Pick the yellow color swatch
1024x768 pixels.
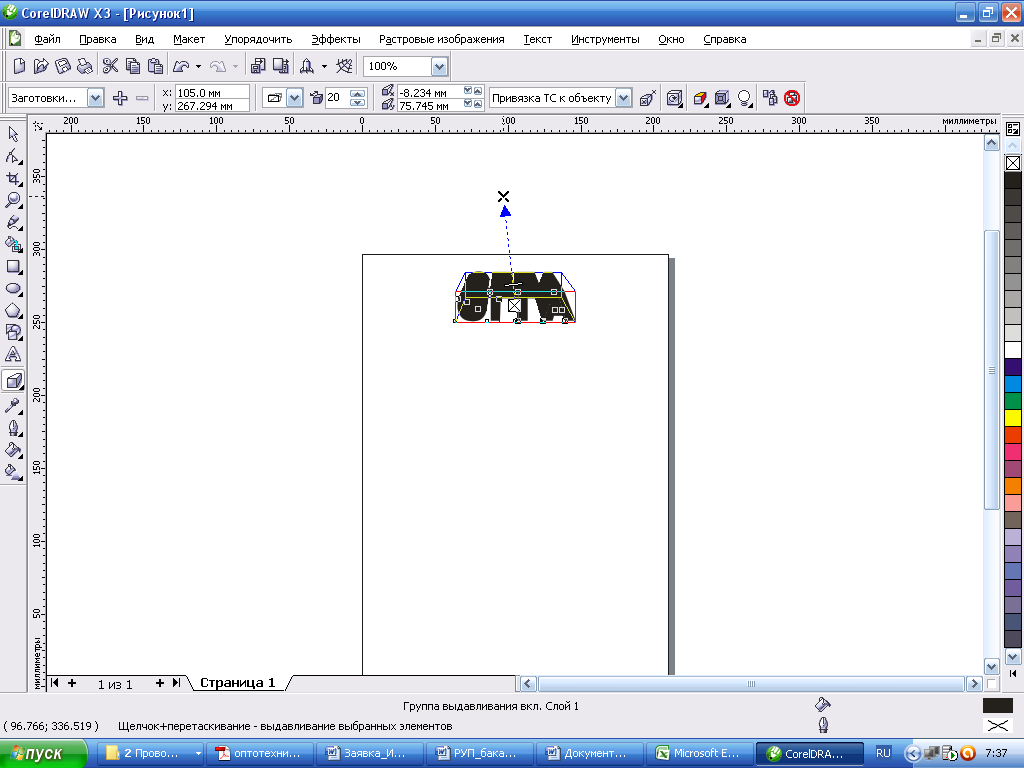1013,417
